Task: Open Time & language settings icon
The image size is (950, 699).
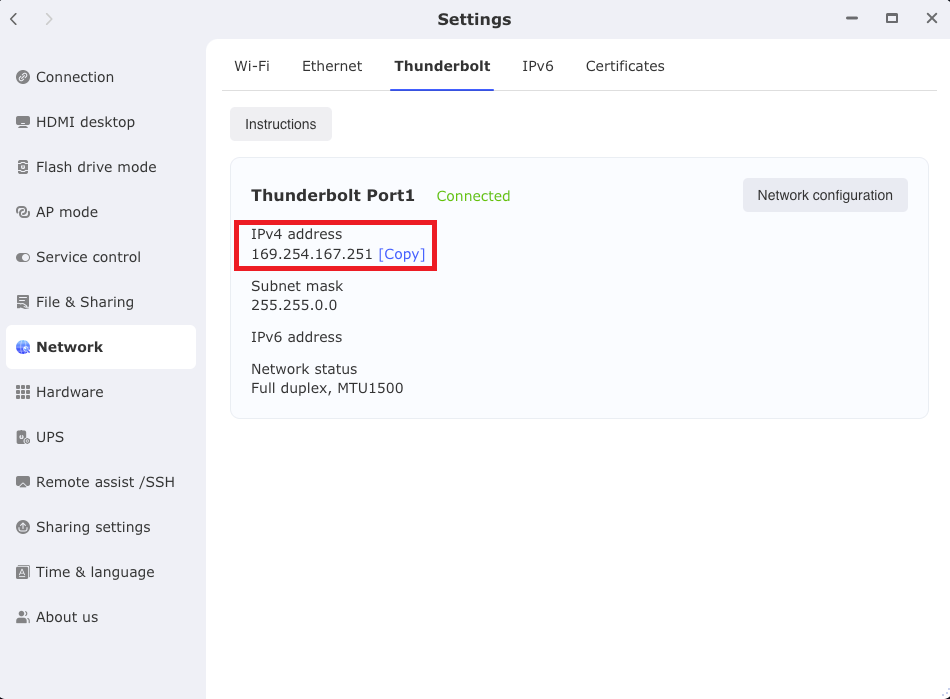Action: pos(23,572)
